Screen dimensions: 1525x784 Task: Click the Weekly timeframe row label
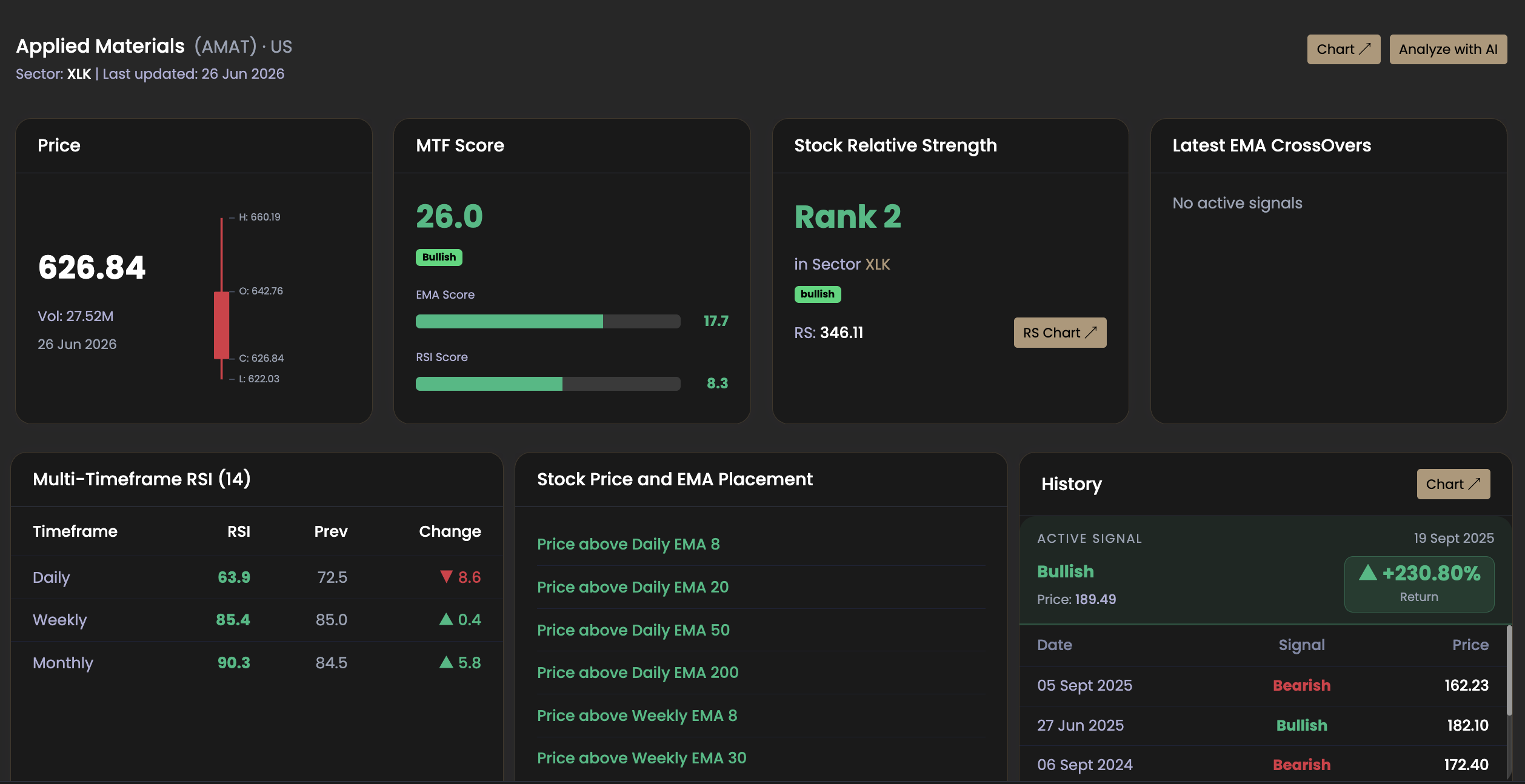point(60,620)
